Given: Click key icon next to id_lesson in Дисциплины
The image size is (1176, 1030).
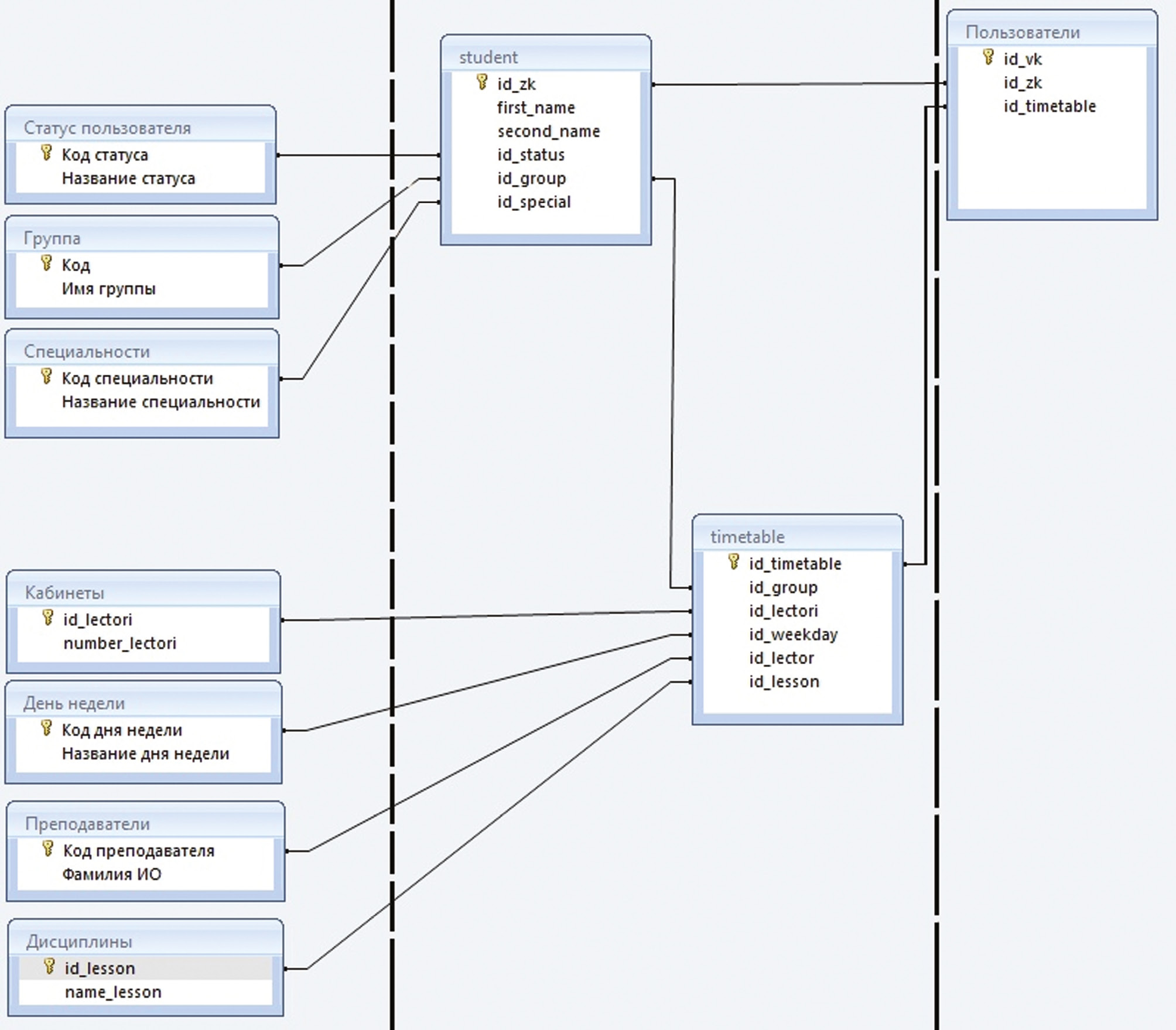Looking at the screenshot, I should tap(50, 967).
